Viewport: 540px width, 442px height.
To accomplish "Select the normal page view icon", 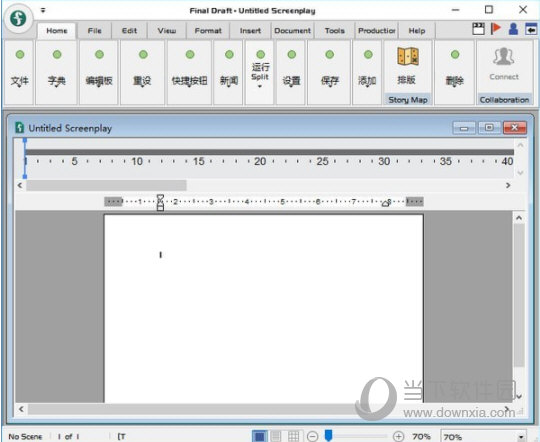I will [x=260, y=436].
